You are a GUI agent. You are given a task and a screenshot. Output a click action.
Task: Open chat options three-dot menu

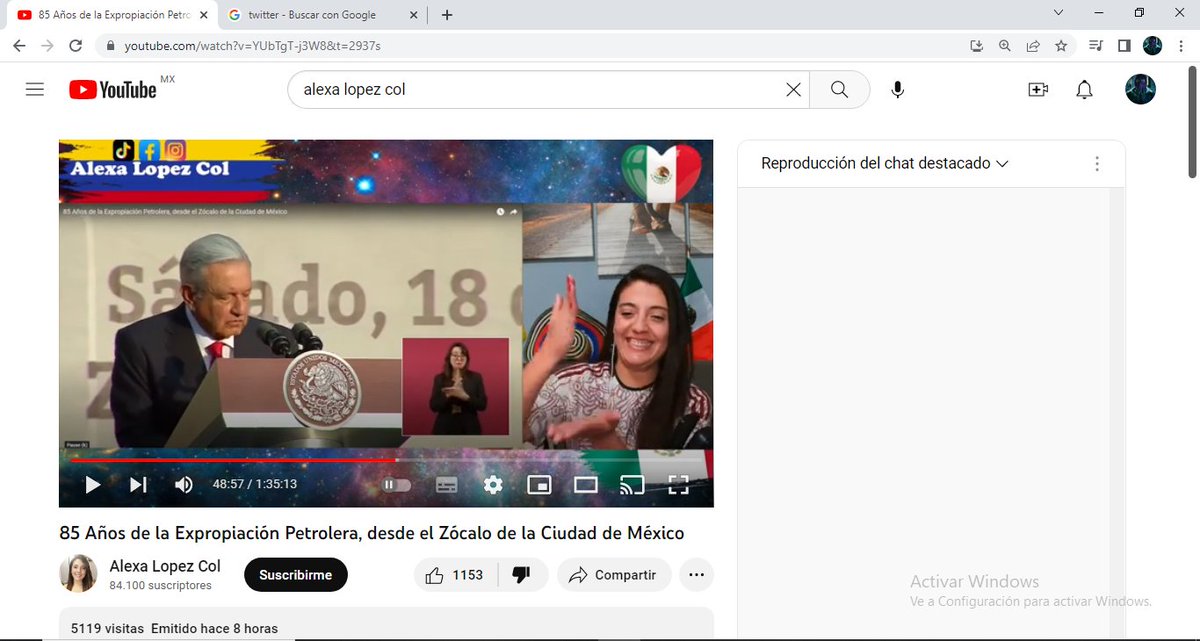click(1097, 164)
